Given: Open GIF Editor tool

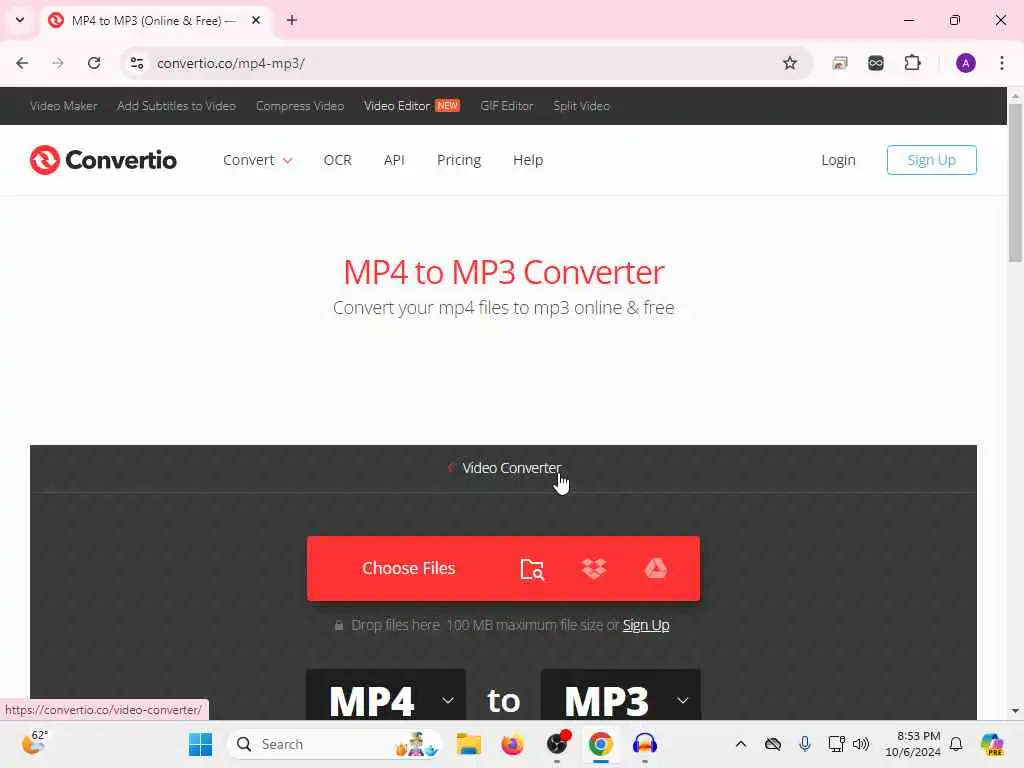Looking at the screenshot, I should [x=507, y=106].
